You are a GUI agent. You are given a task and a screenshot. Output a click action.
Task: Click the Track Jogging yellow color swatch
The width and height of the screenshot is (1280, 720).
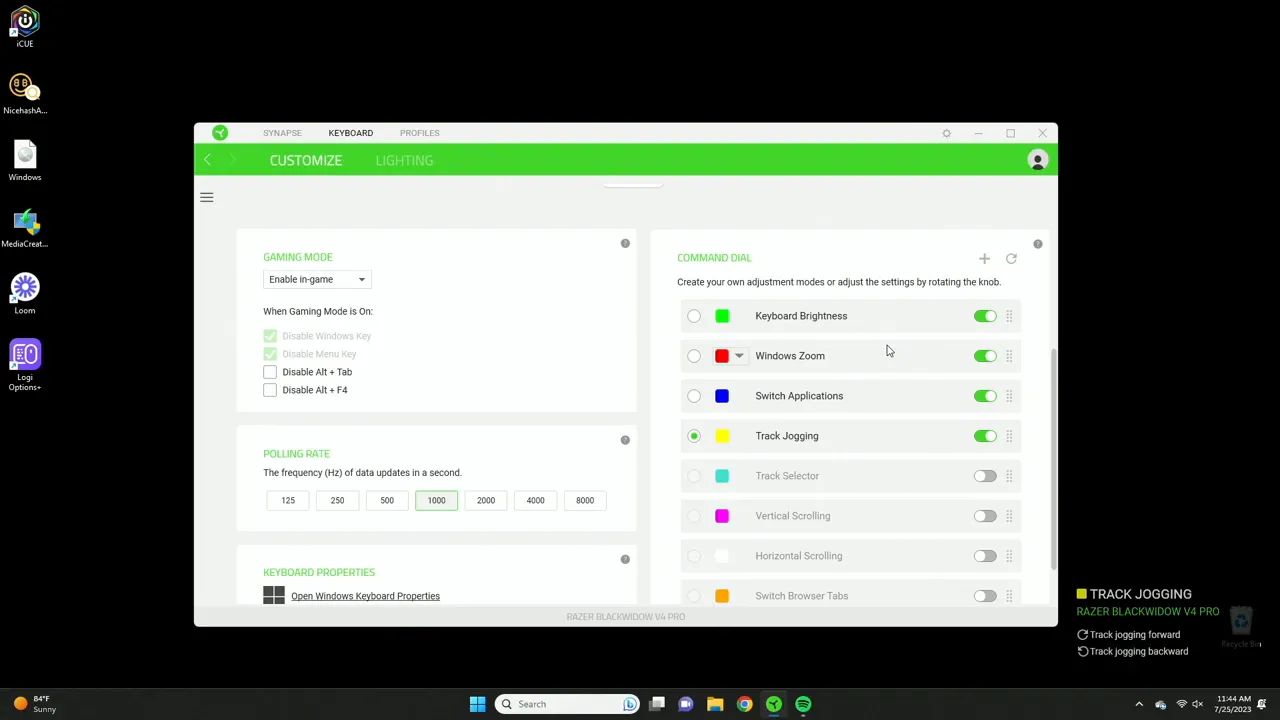722,435
